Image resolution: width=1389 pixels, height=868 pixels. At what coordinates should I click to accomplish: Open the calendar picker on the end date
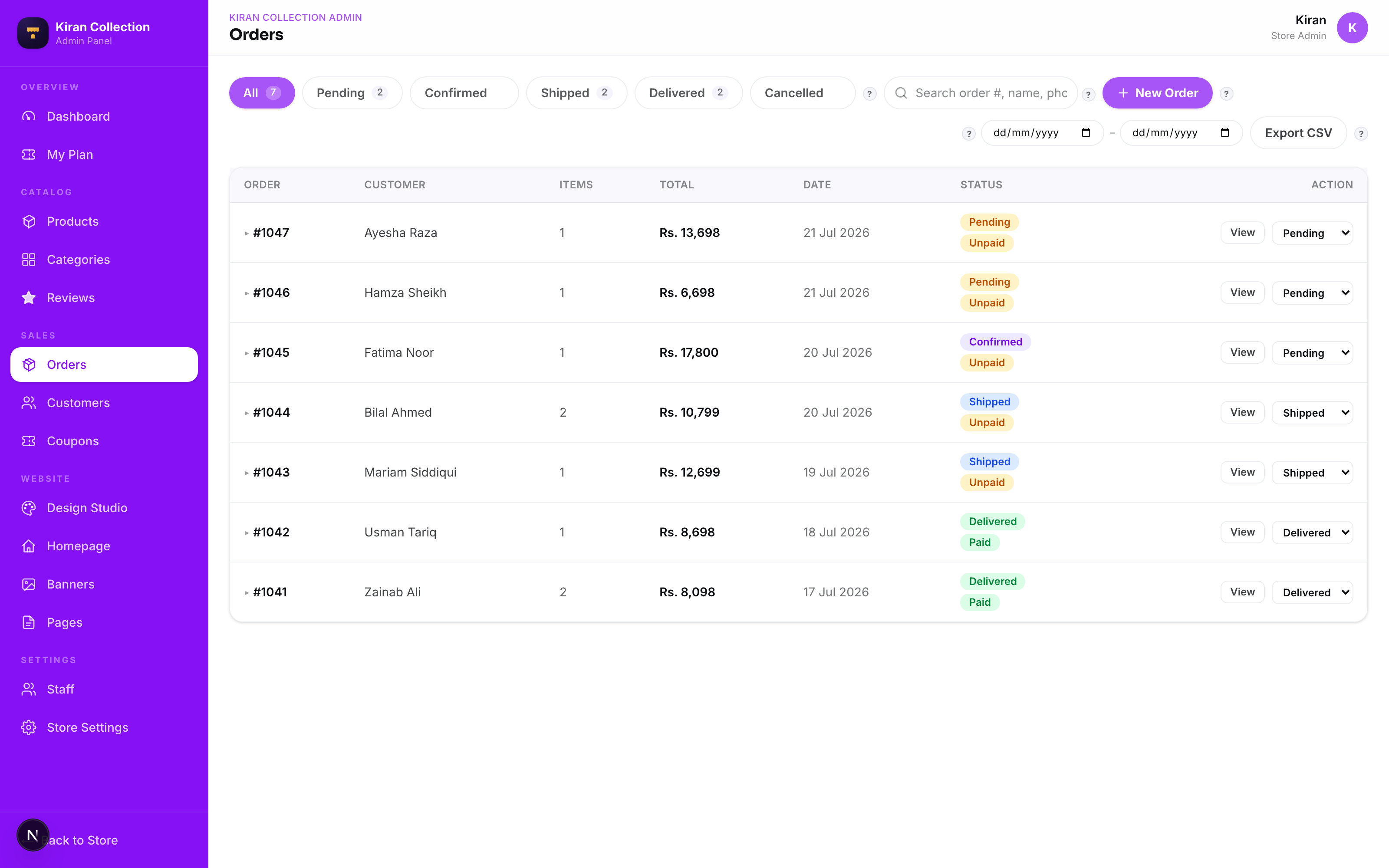click(x=1225, y=133)
